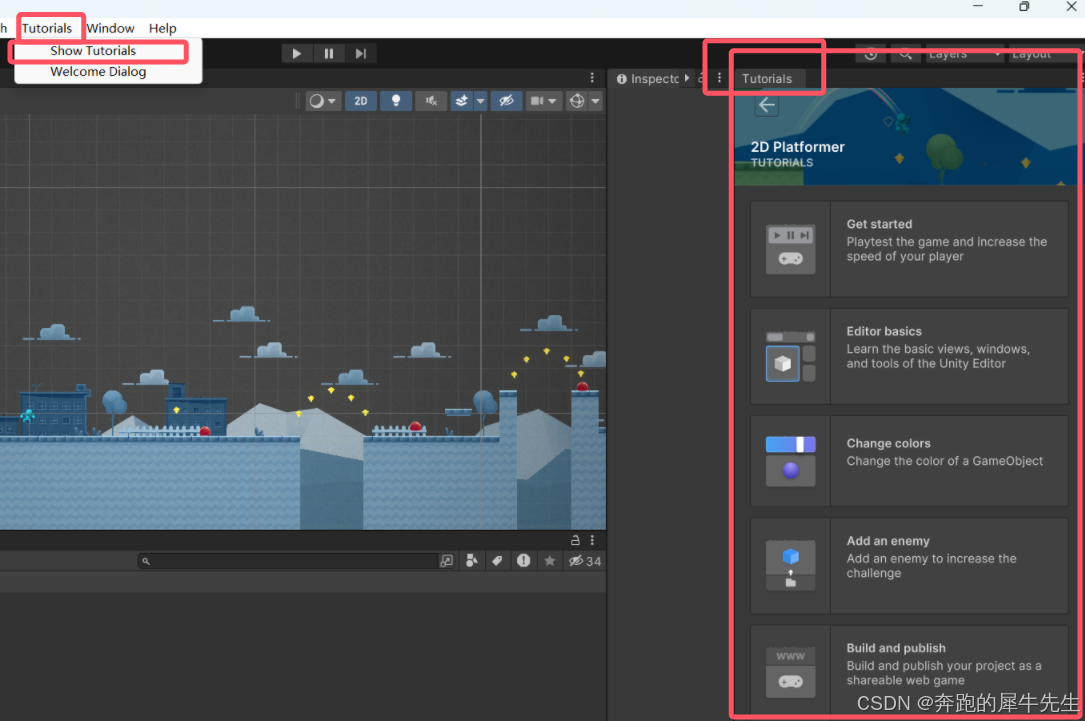Open Search by Type filter icon
Viewport: 1085px width, 721px height.
point(472,561)
